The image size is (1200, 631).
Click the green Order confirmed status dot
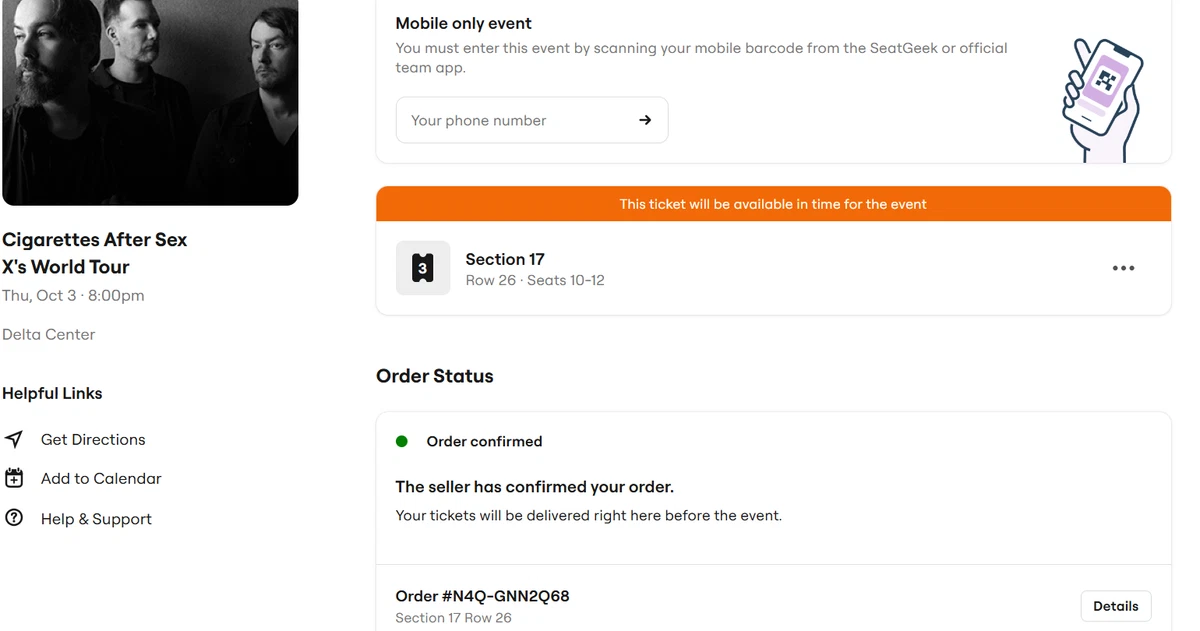coord(402,441)
